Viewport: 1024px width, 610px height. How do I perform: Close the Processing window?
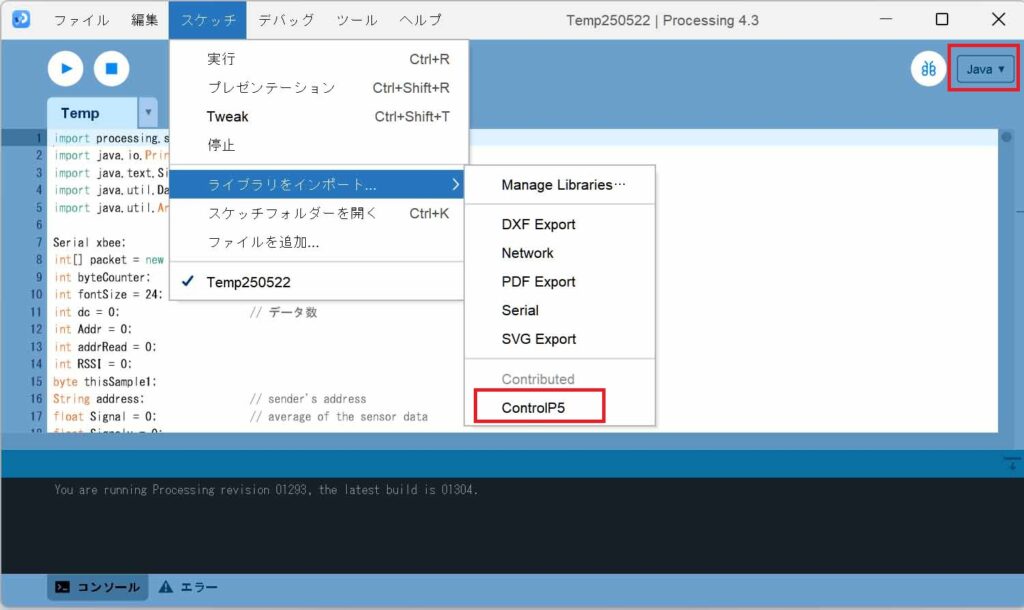tap(998, 20)
